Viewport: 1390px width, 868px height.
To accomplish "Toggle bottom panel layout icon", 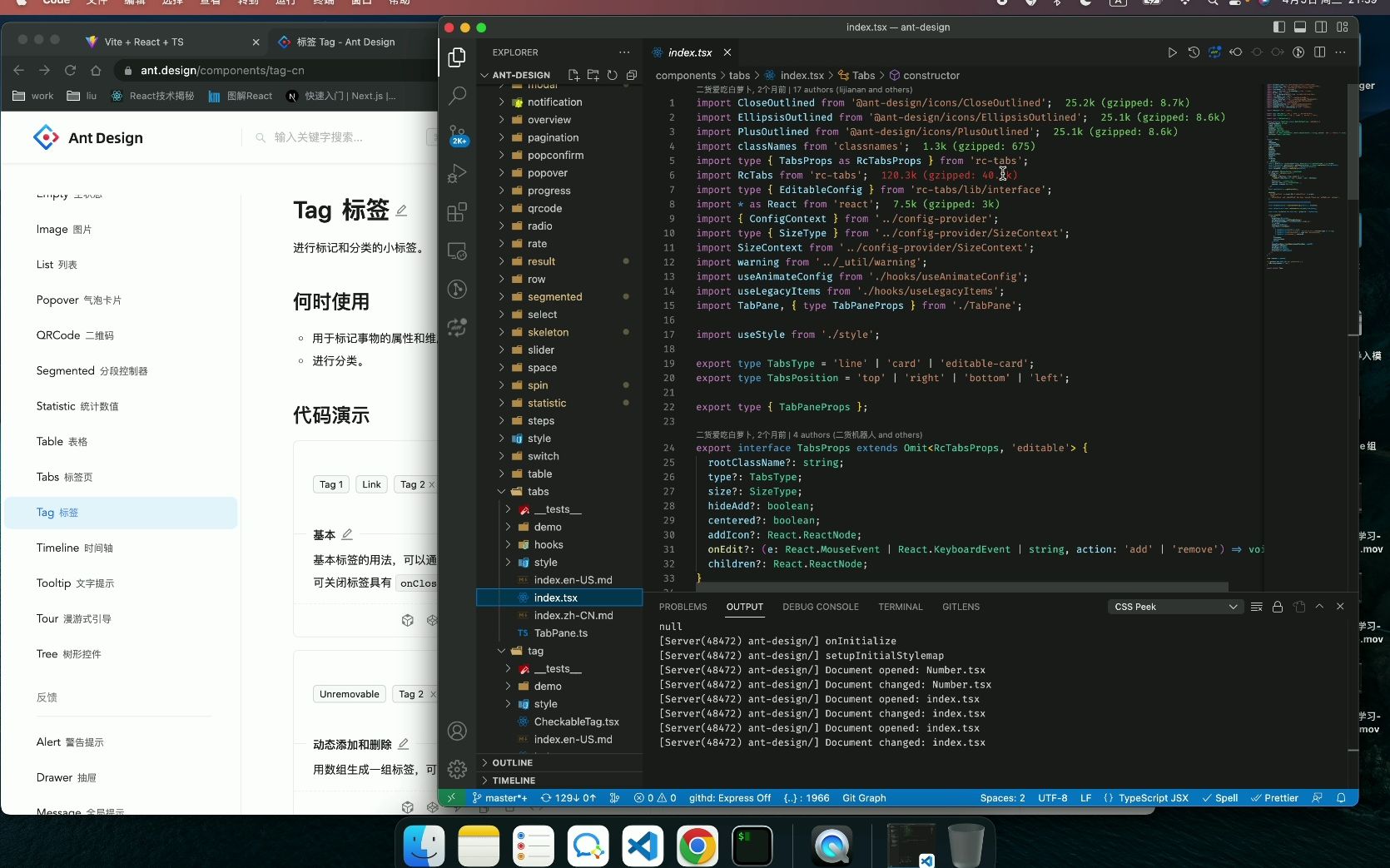I will (1300, 27).
